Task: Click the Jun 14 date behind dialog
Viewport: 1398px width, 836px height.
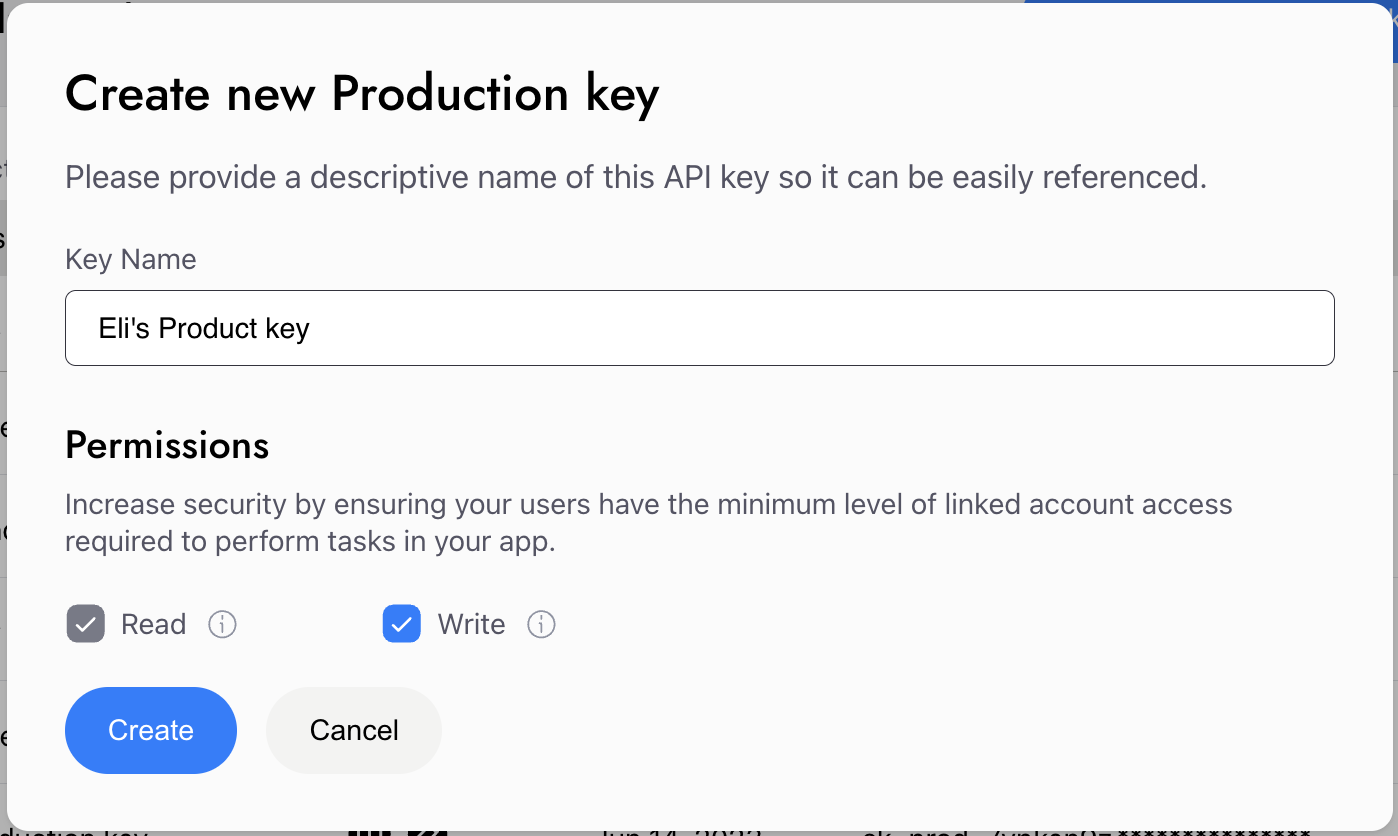Action: click(x=682, y=831)
